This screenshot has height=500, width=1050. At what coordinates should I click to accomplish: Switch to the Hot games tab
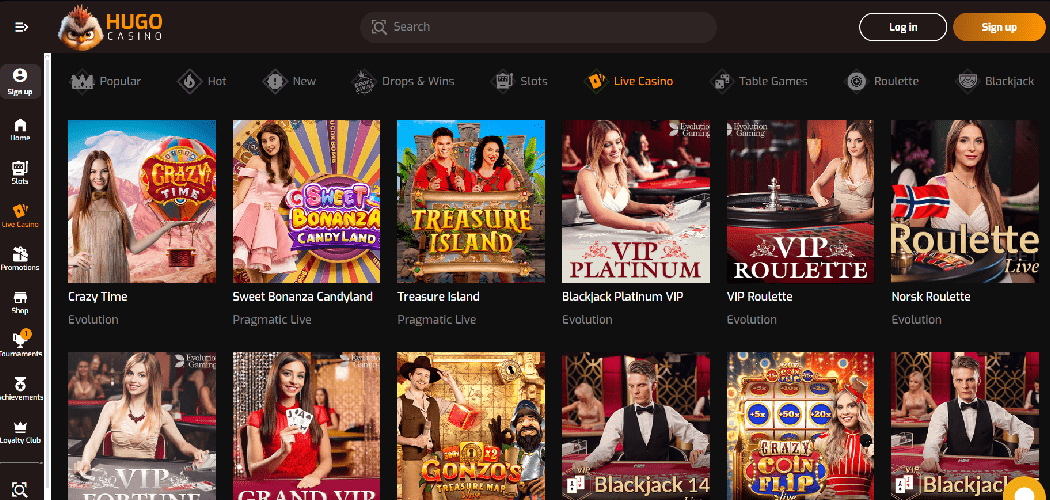pos(203,81)
